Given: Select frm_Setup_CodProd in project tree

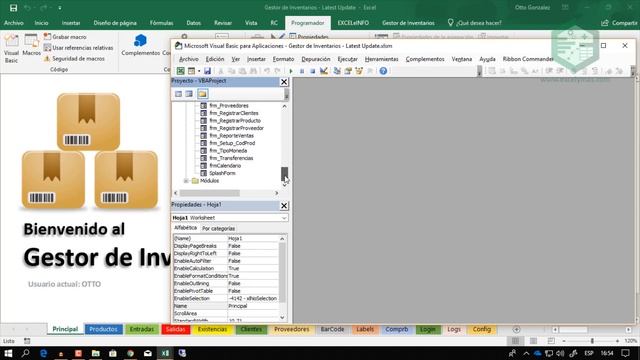Looking at the screenshot, I should 232,143.
